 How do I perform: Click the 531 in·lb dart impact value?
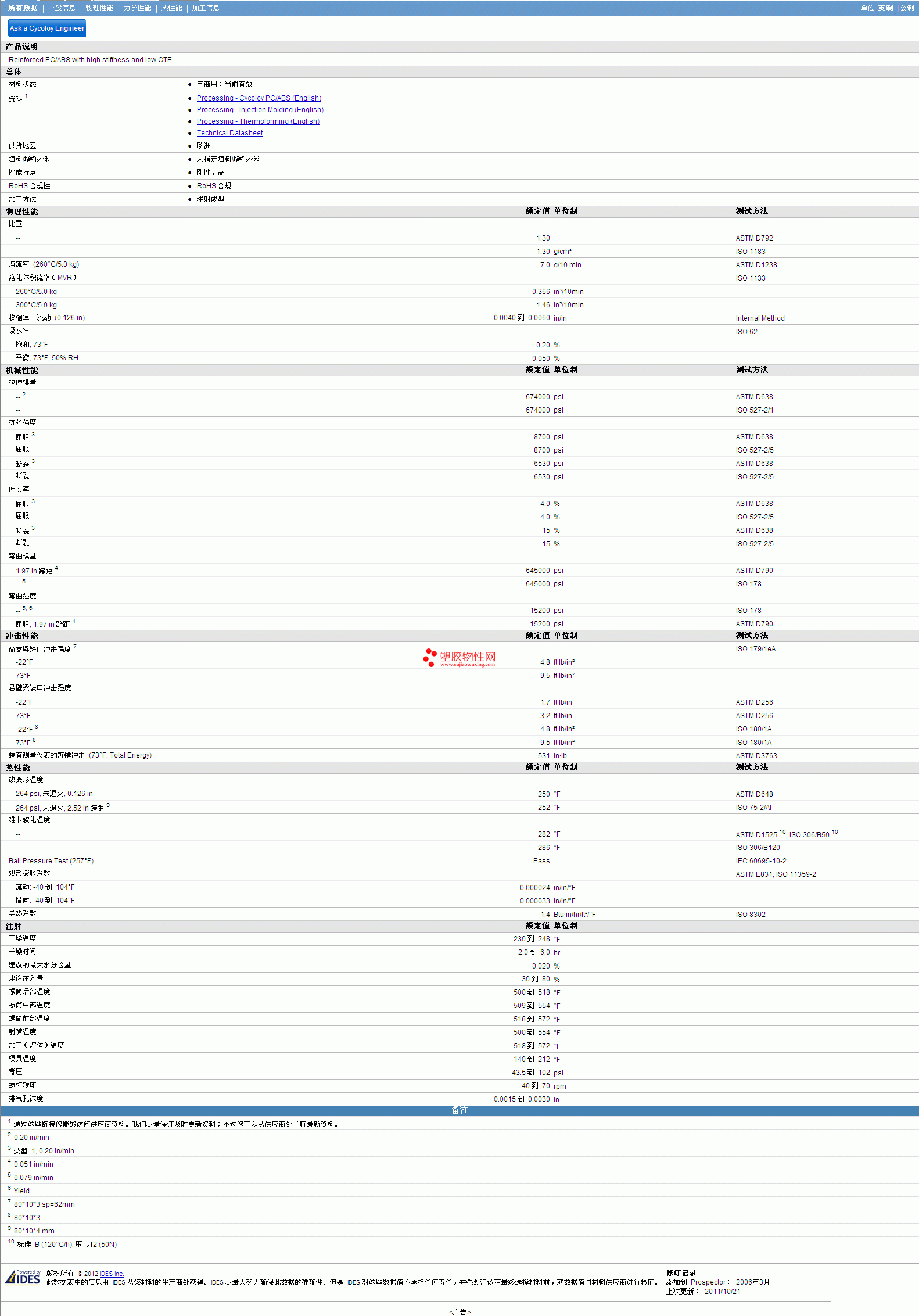pos(552,756)
